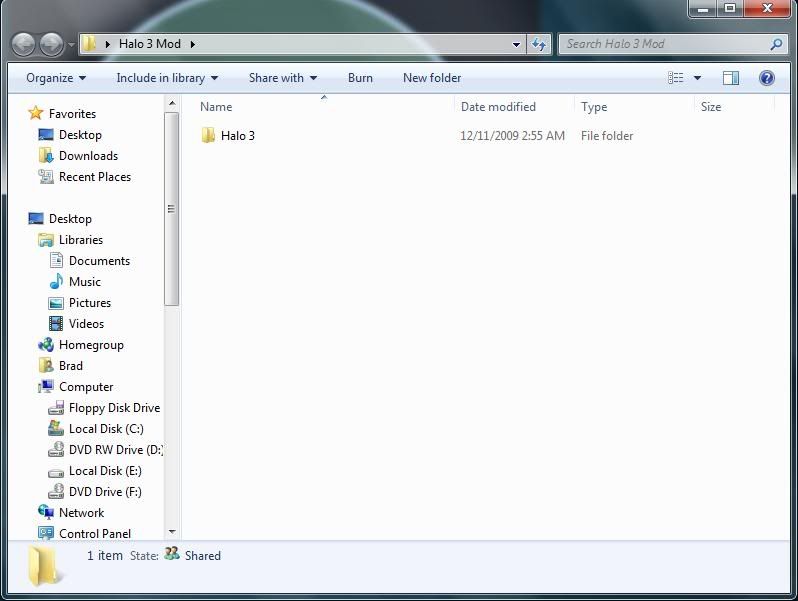Open Homegroup
This screenshot has height=601, width=798.
click(91, 345)
